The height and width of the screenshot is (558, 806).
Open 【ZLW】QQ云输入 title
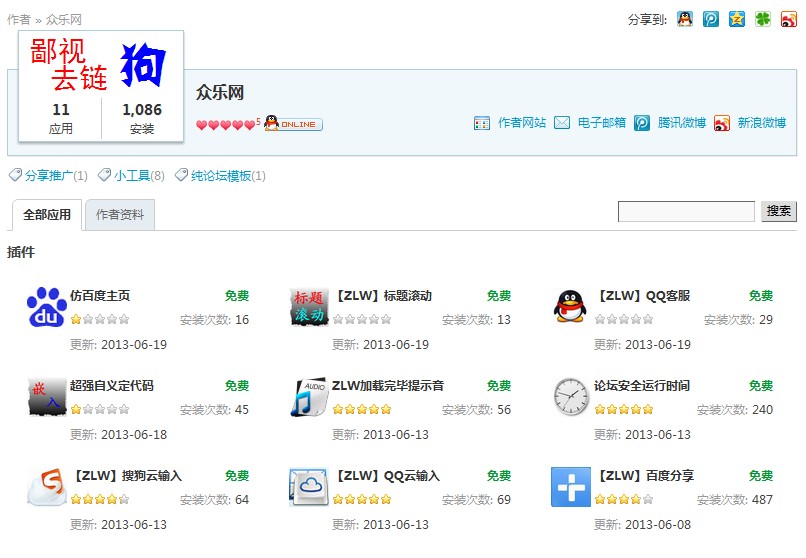[x=387, y=476]
